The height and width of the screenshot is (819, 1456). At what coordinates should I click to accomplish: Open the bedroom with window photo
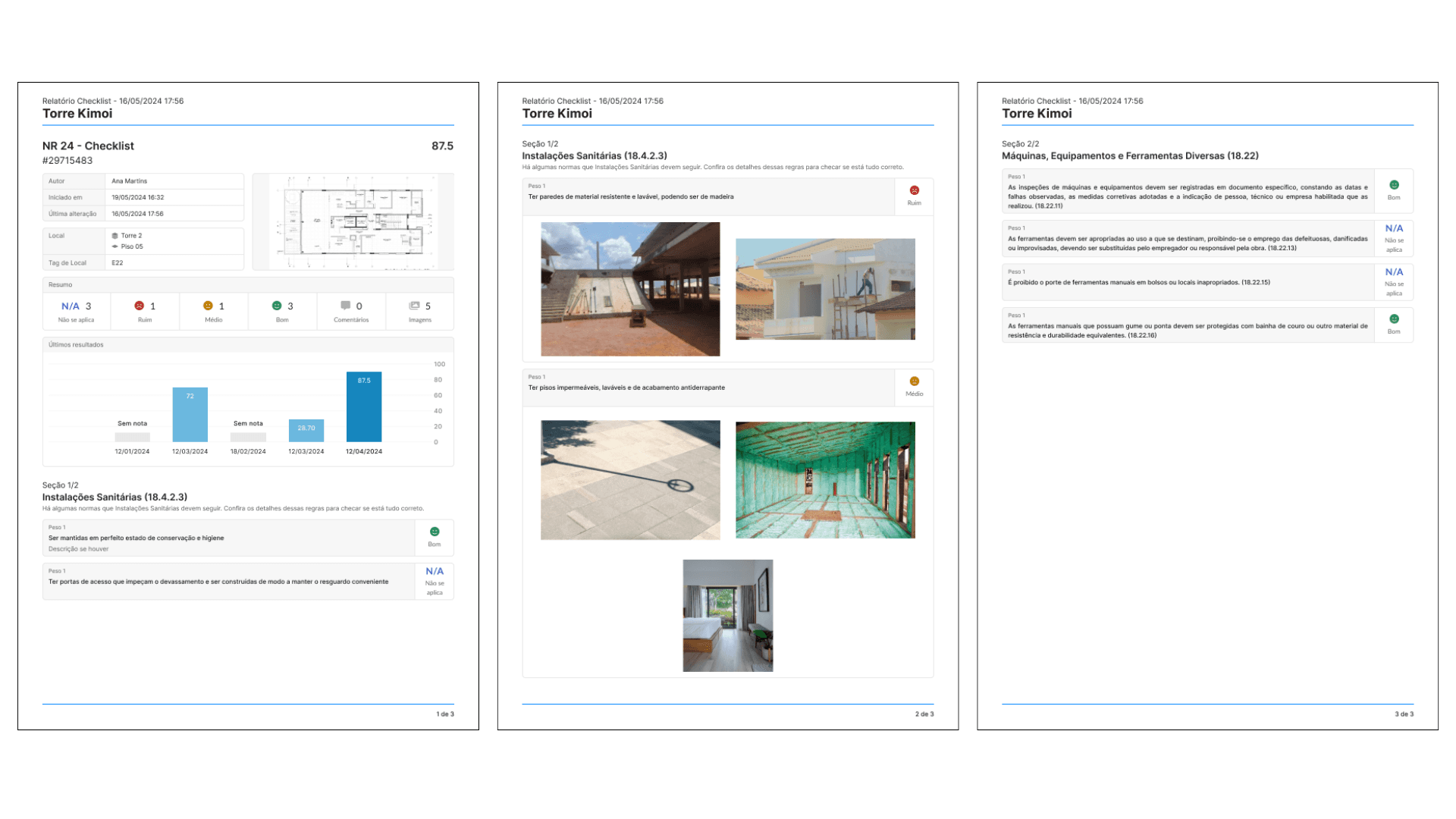(728, 616)
